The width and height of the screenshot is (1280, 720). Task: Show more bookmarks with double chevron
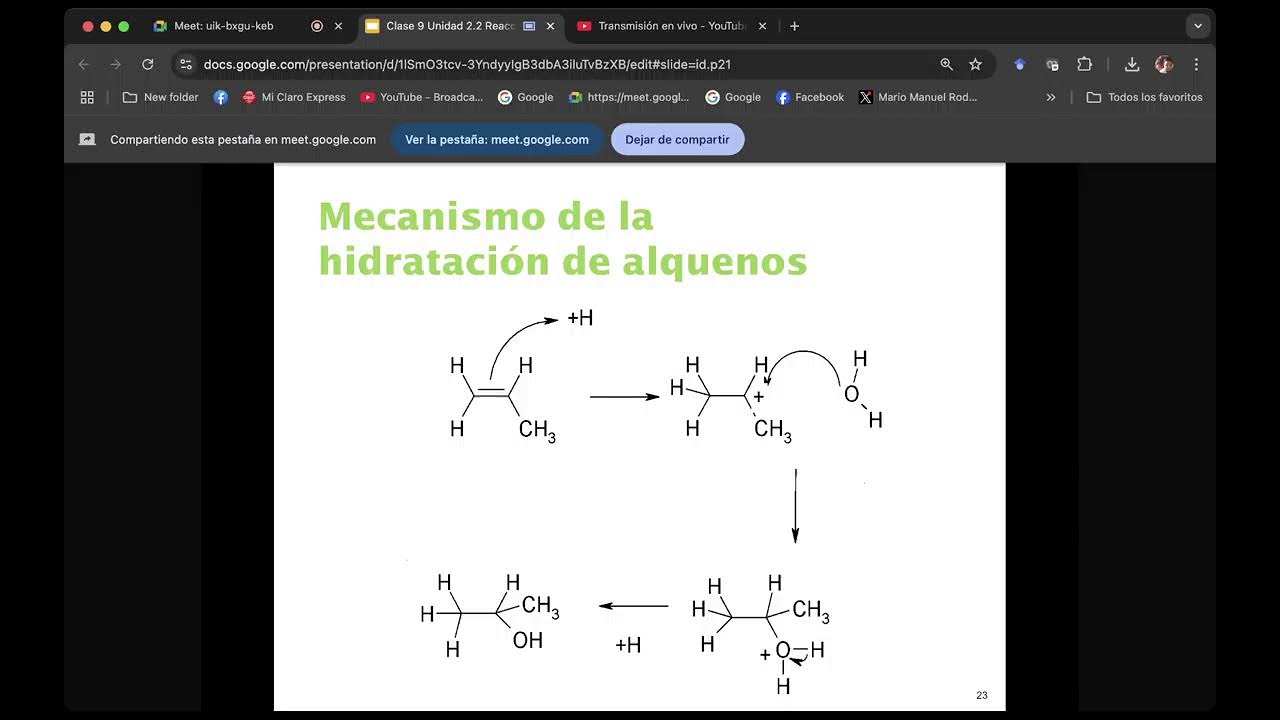[x=1051, y=97]
